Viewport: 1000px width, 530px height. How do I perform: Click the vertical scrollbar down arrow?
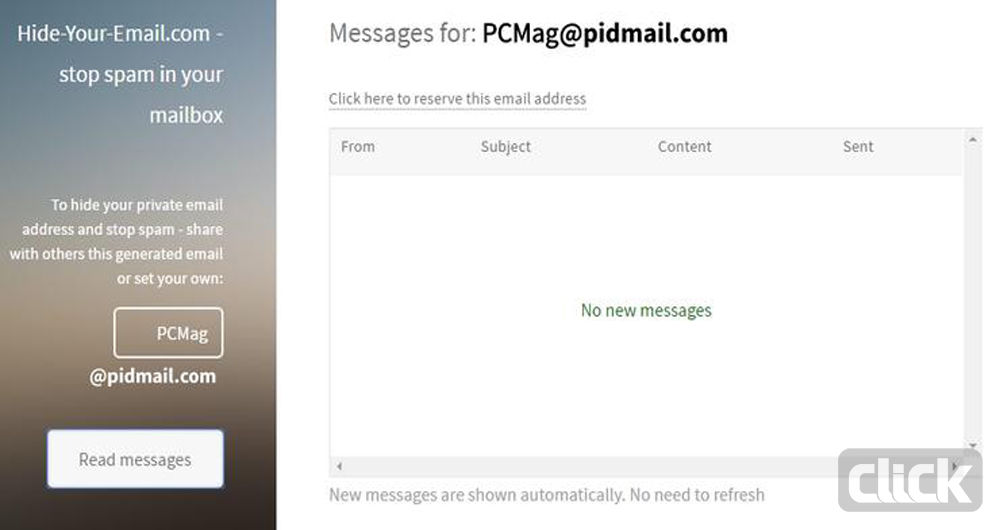973,445
